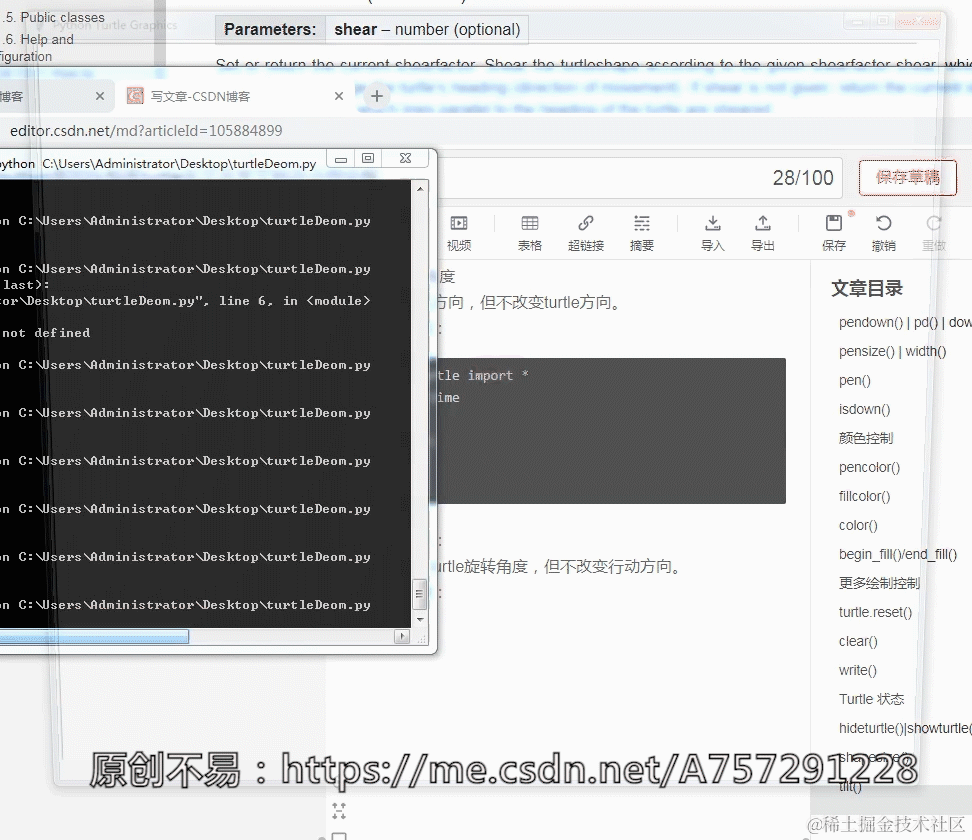Click 'not defined' error text in console

pos(46,333)
